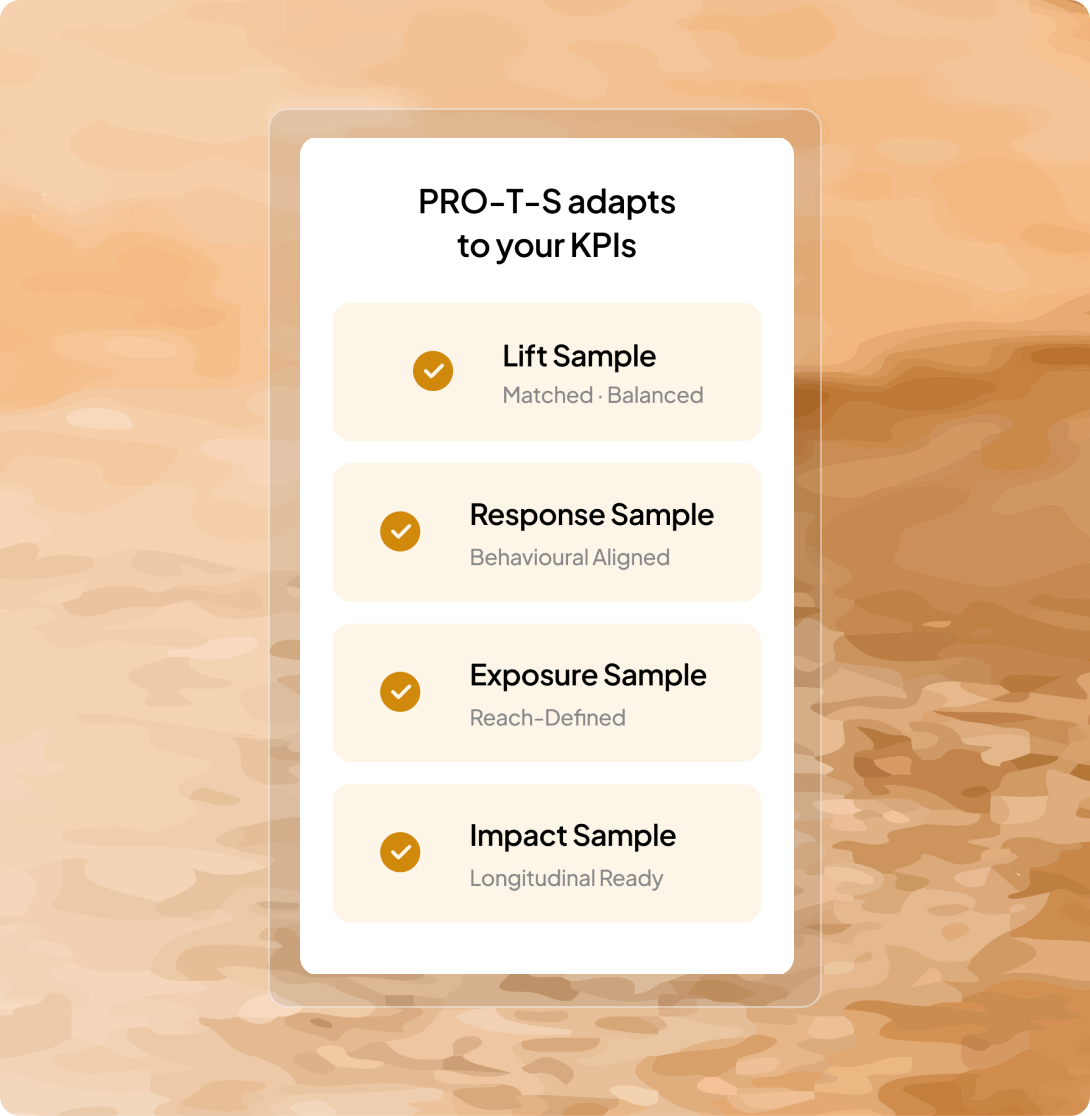Click the 'to your KPIs' heading line
The height and width of the screenshot is (1116, 1090).
tap(547, 246)
